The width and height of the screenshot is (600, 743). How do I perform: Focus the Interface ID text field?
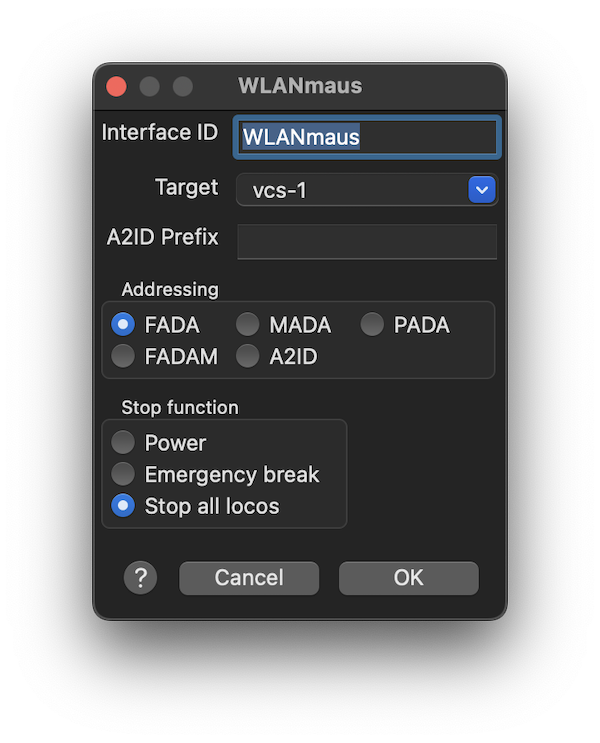[x=366, y=137]
